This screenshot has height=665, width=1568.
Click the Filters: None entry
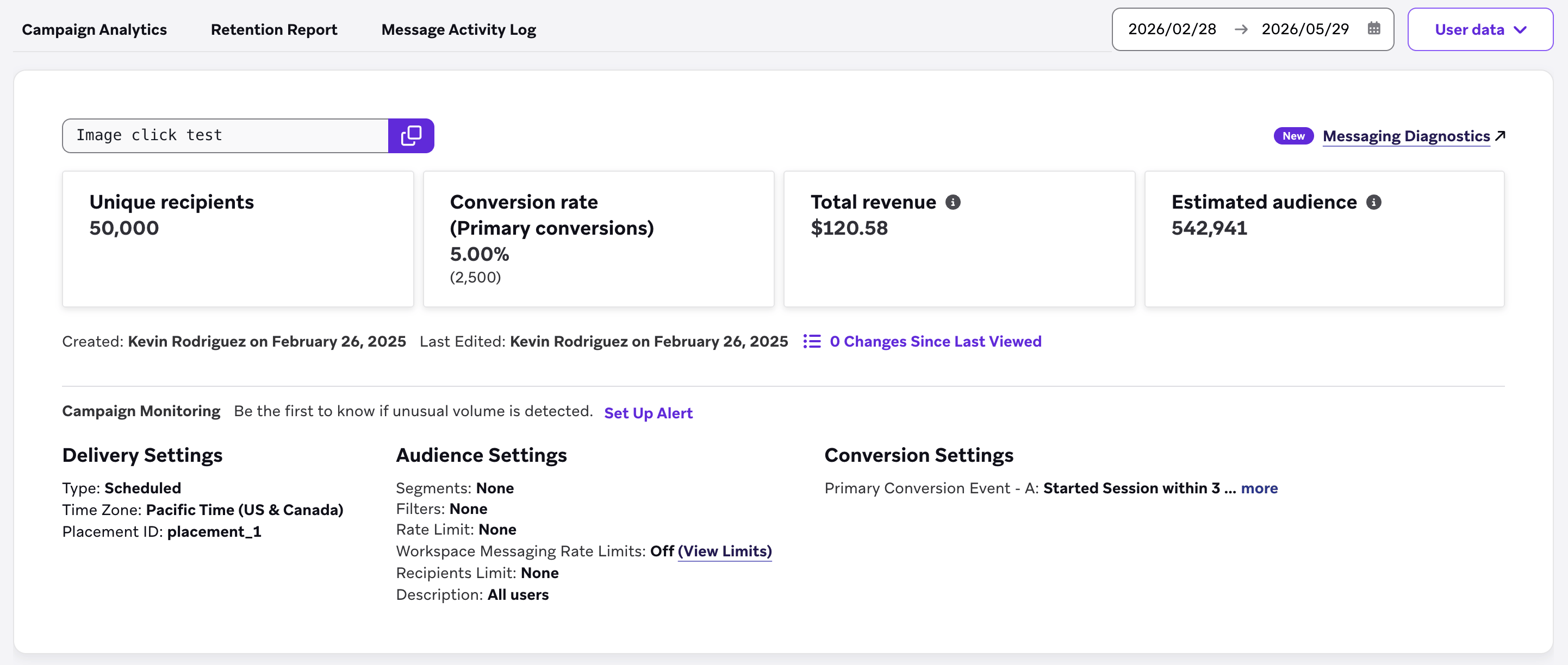coord(441,509)
